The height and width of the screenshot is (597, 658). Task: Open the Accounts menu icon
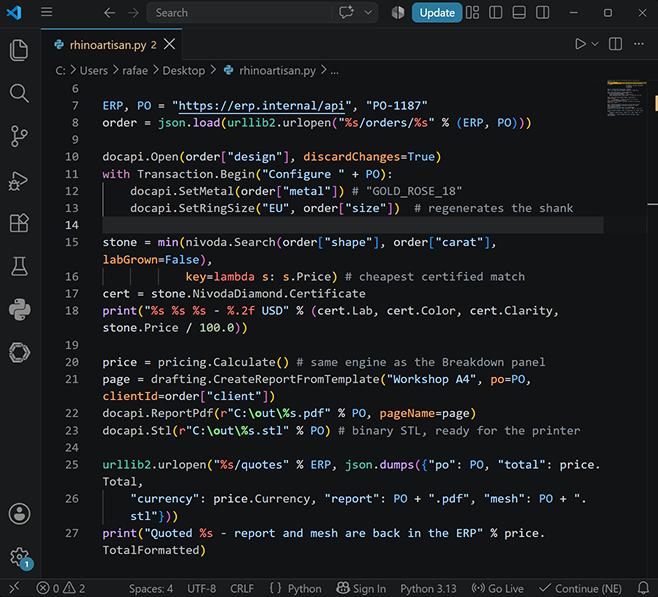(19, 514)
